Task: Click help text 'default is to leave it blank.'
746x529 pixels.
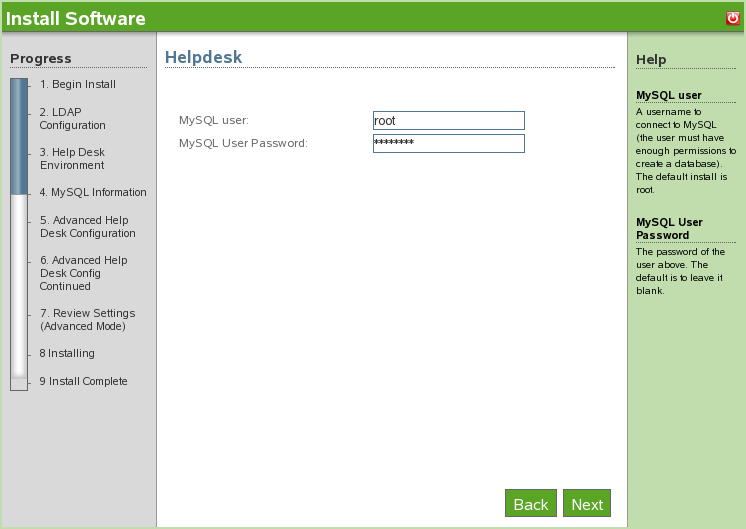Action: tap(679, 284)
